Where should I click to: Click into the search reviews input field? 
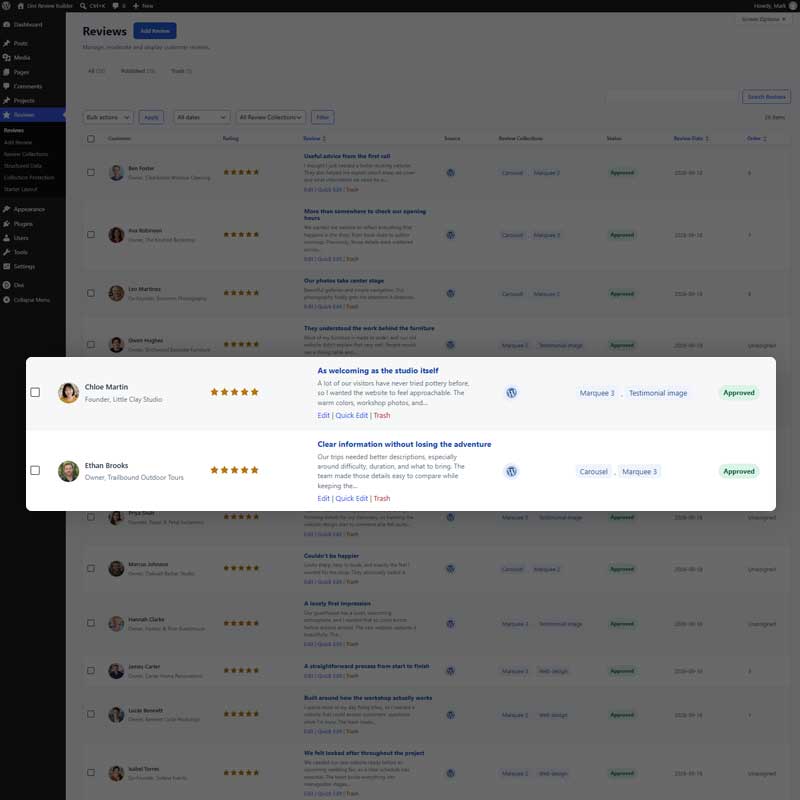tap(672, 96)
